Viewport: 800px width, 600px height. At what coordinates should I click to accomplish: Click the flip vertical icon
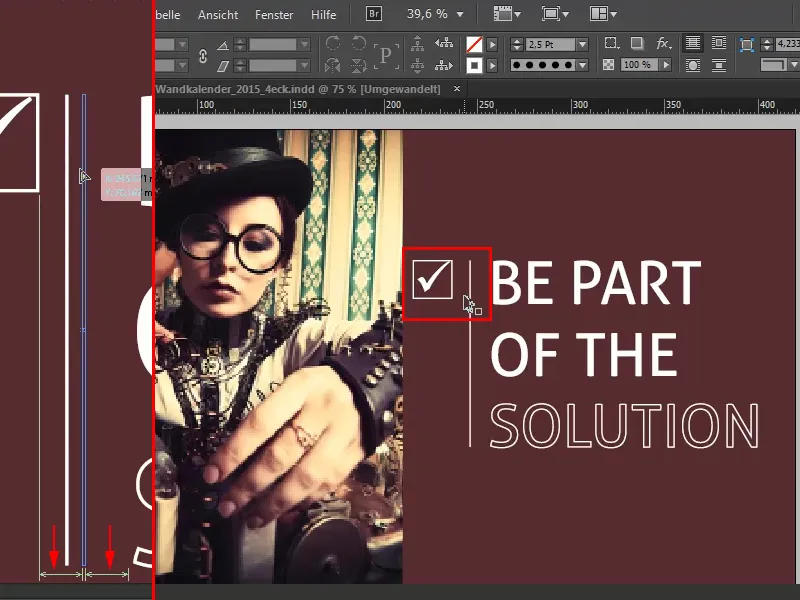(359, 65)
